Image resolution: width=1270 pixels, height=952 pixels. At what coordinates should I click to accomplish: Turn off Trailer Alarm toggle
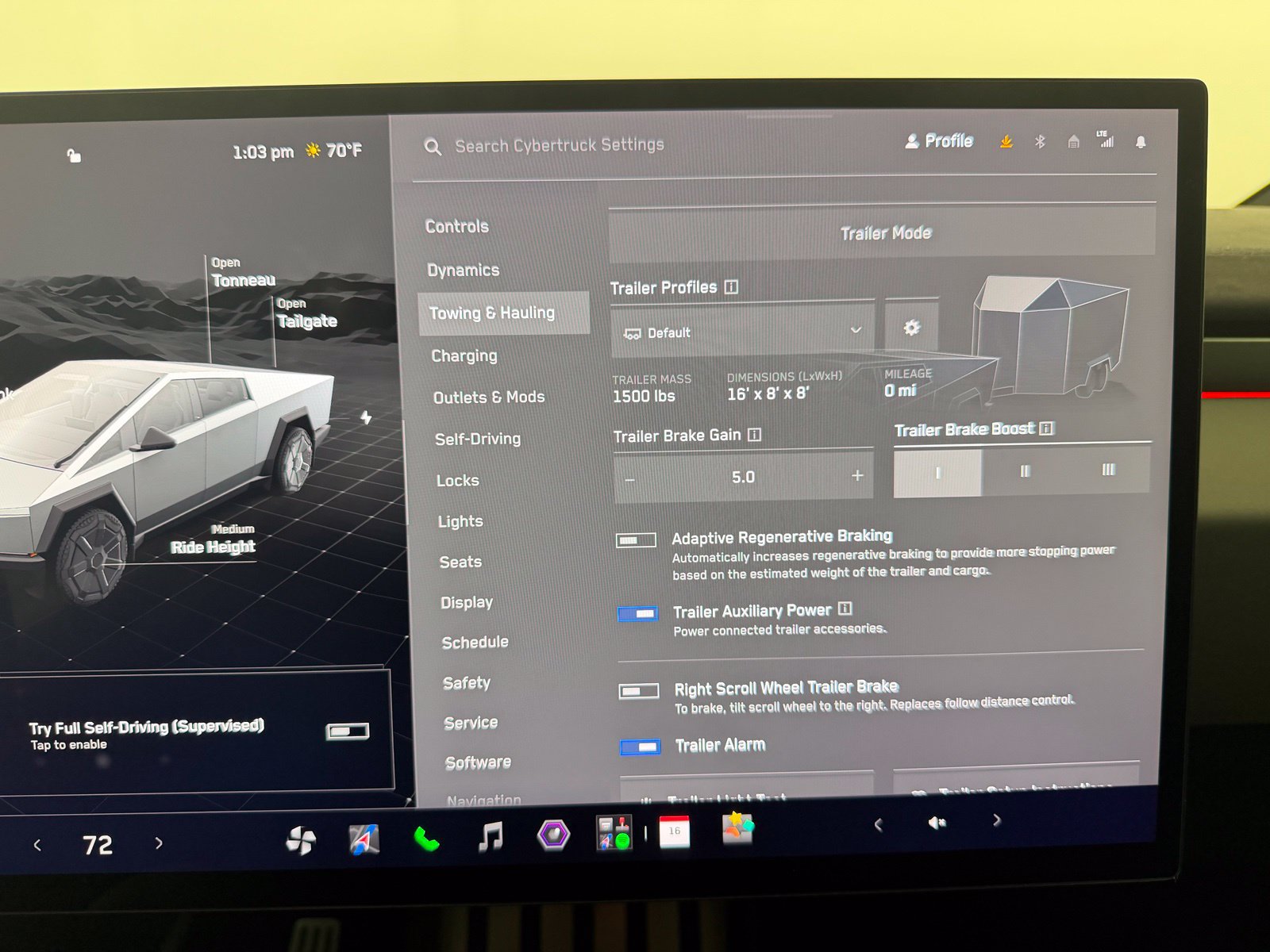click(x=641, y=747)
